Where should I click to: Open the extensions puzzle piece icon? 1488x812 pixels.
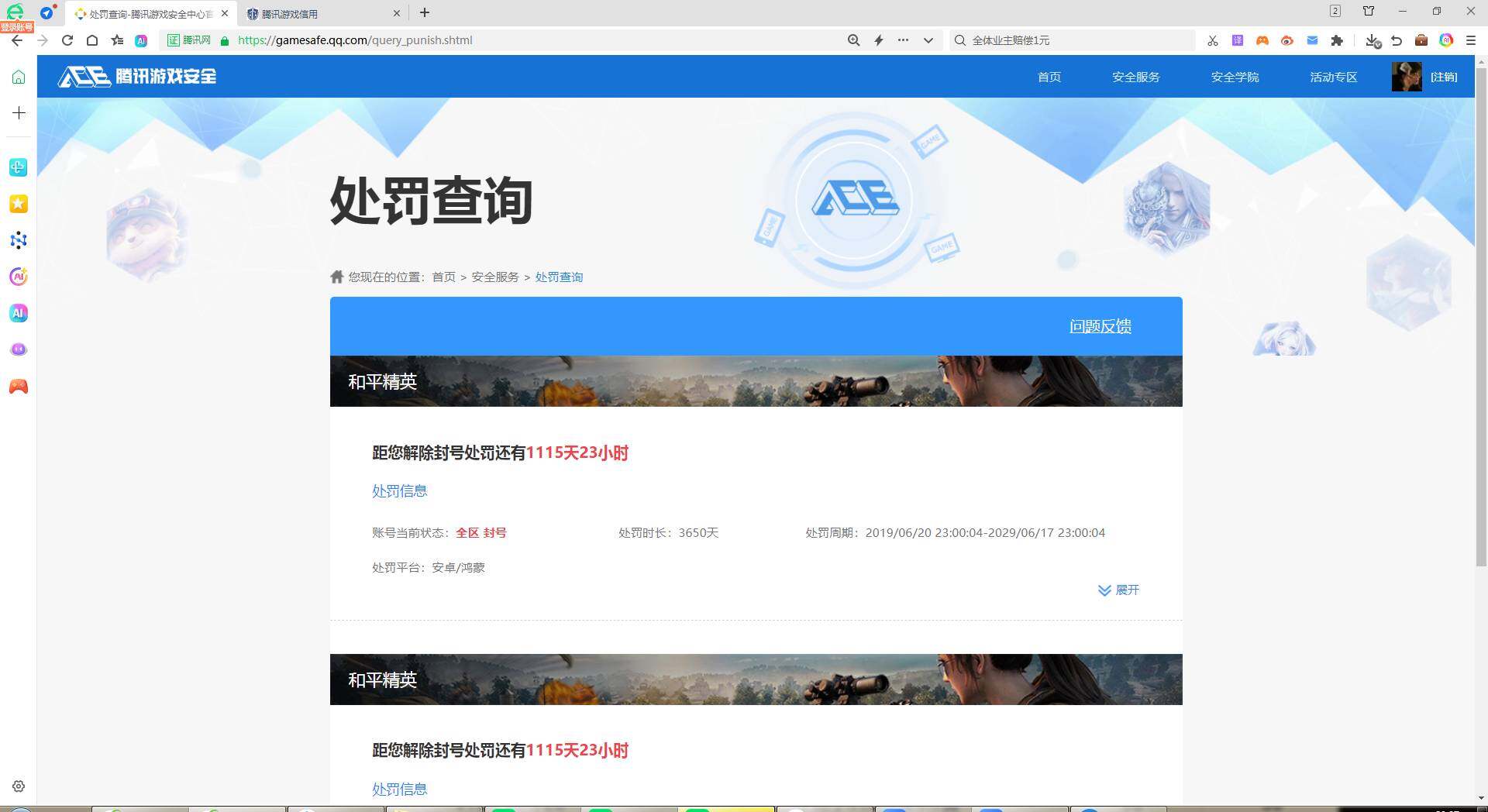coord(1337,40)
